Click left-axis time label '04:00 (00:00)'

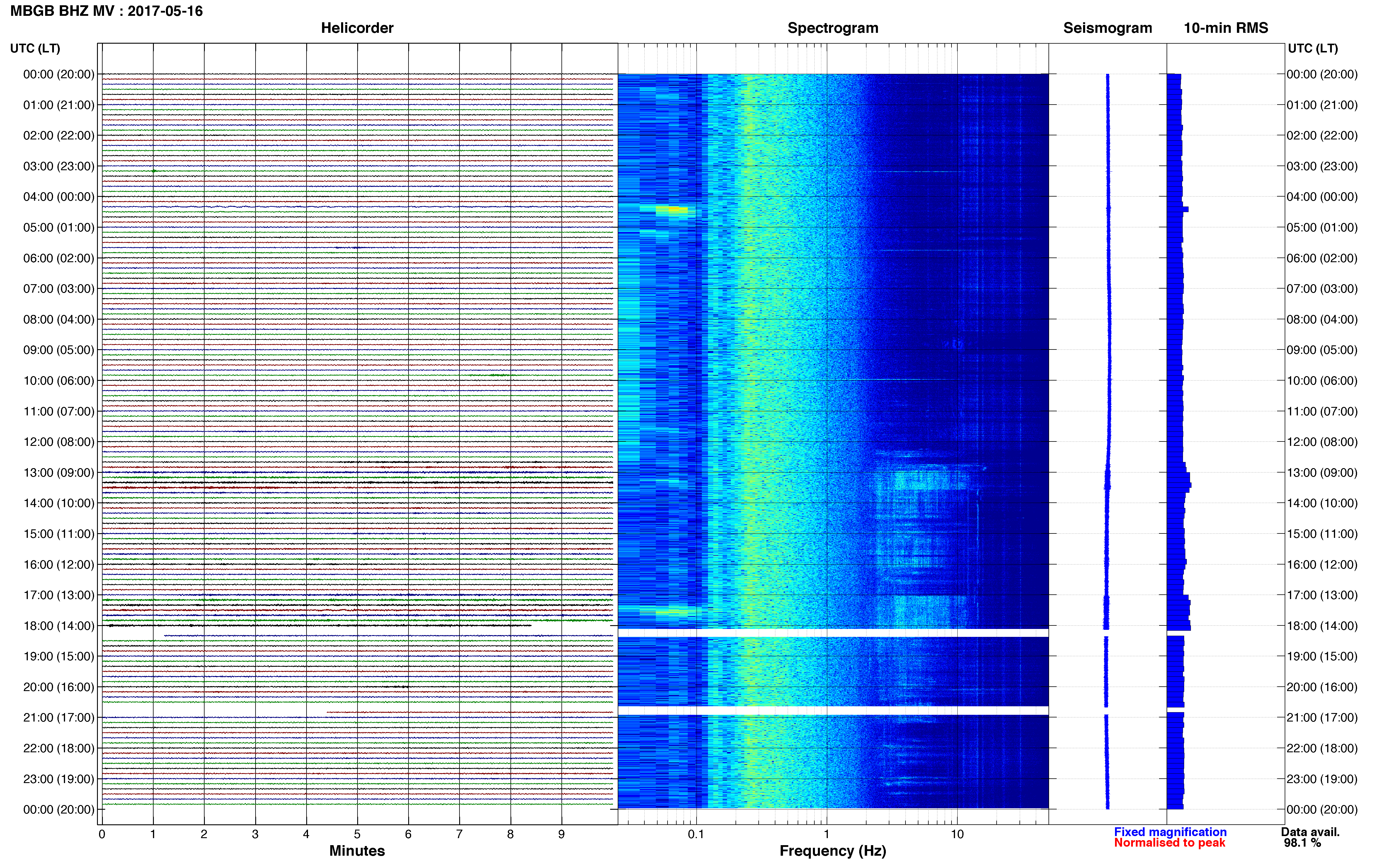[x=59, y=197]
